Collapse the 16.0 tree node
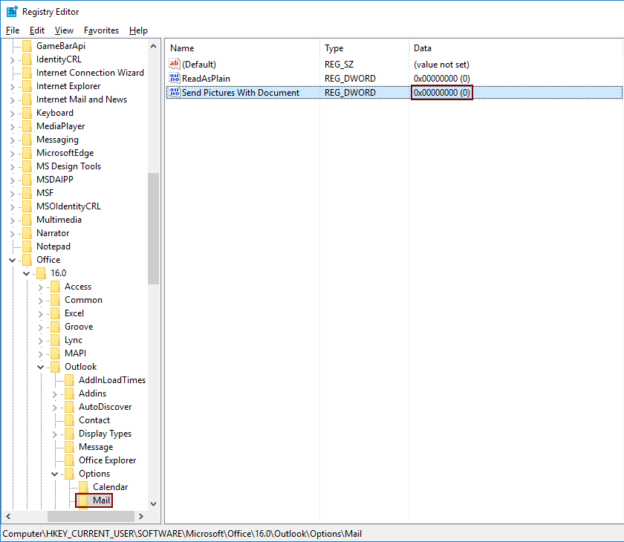This screenshot has height=542, width=624. click(26, 274)
